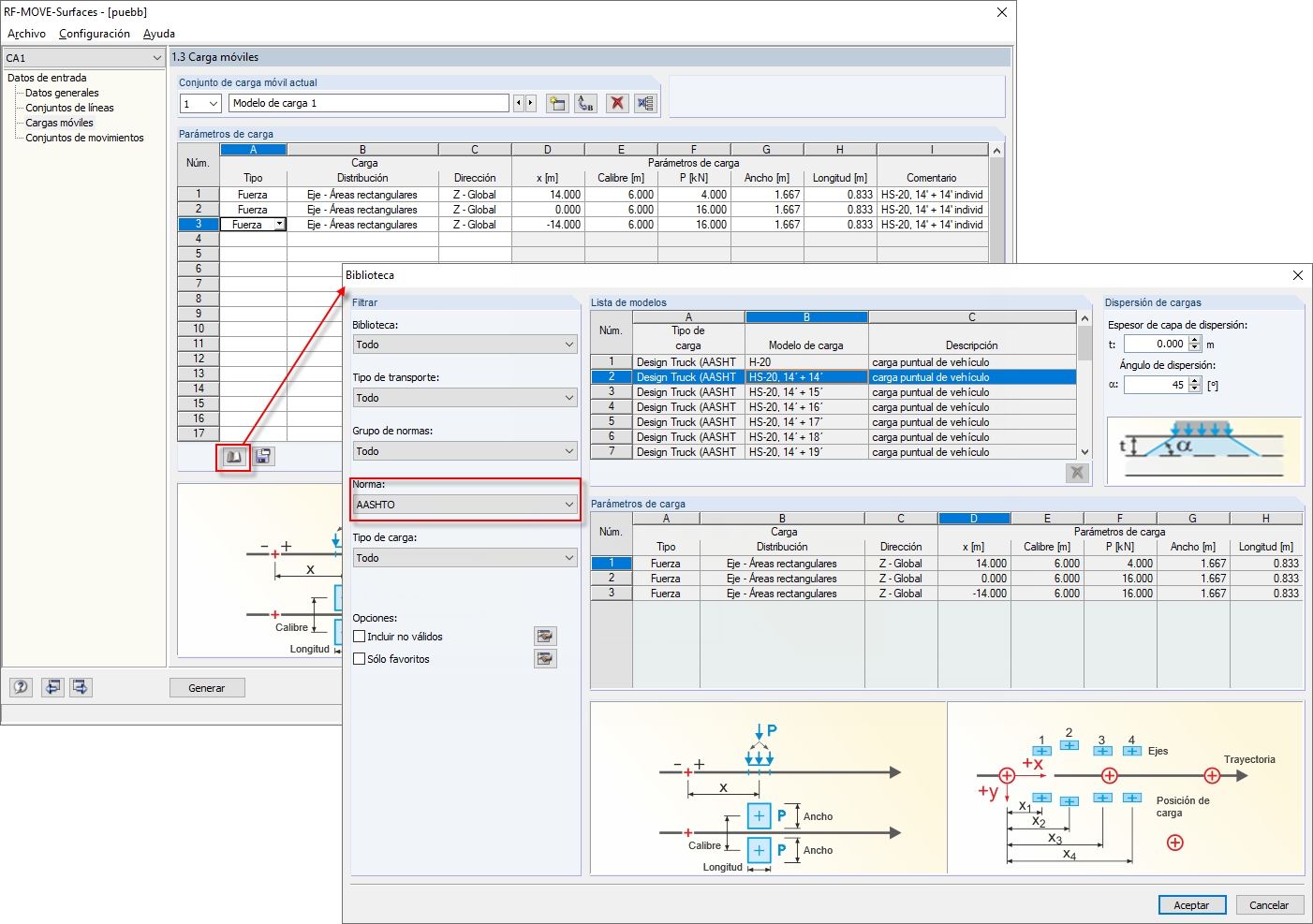Select Cargas móviles in the tree
This screenshot has height=924, width=1313.
click(x=59, y=123)
